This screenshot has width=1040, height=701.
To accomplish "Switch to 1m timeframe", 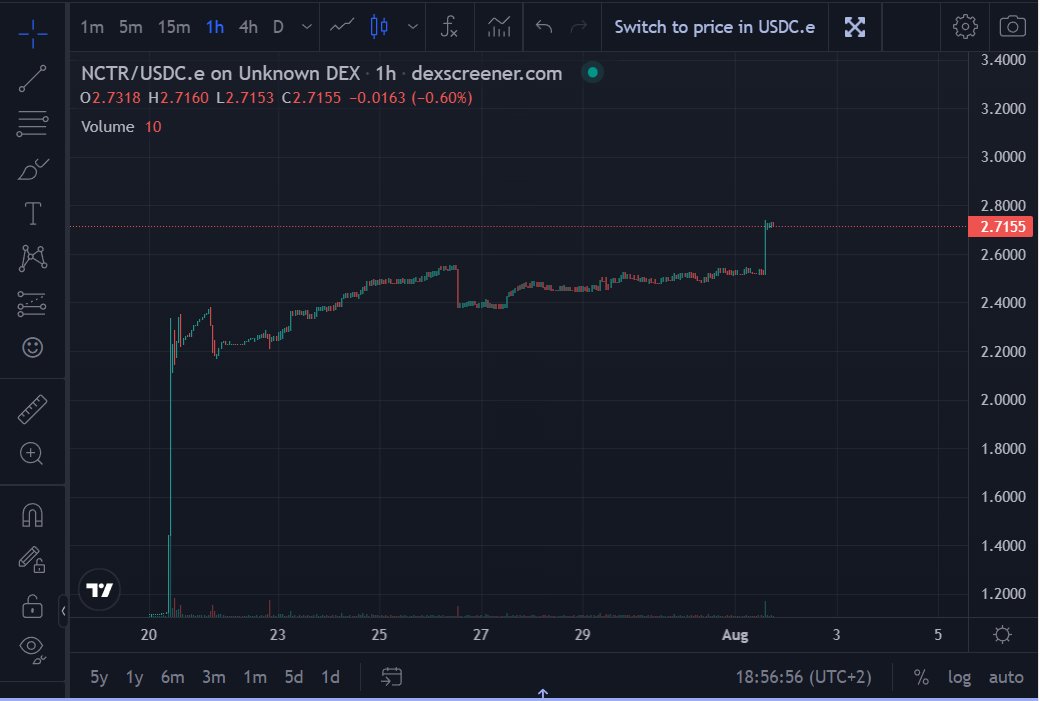I will 92,27.
